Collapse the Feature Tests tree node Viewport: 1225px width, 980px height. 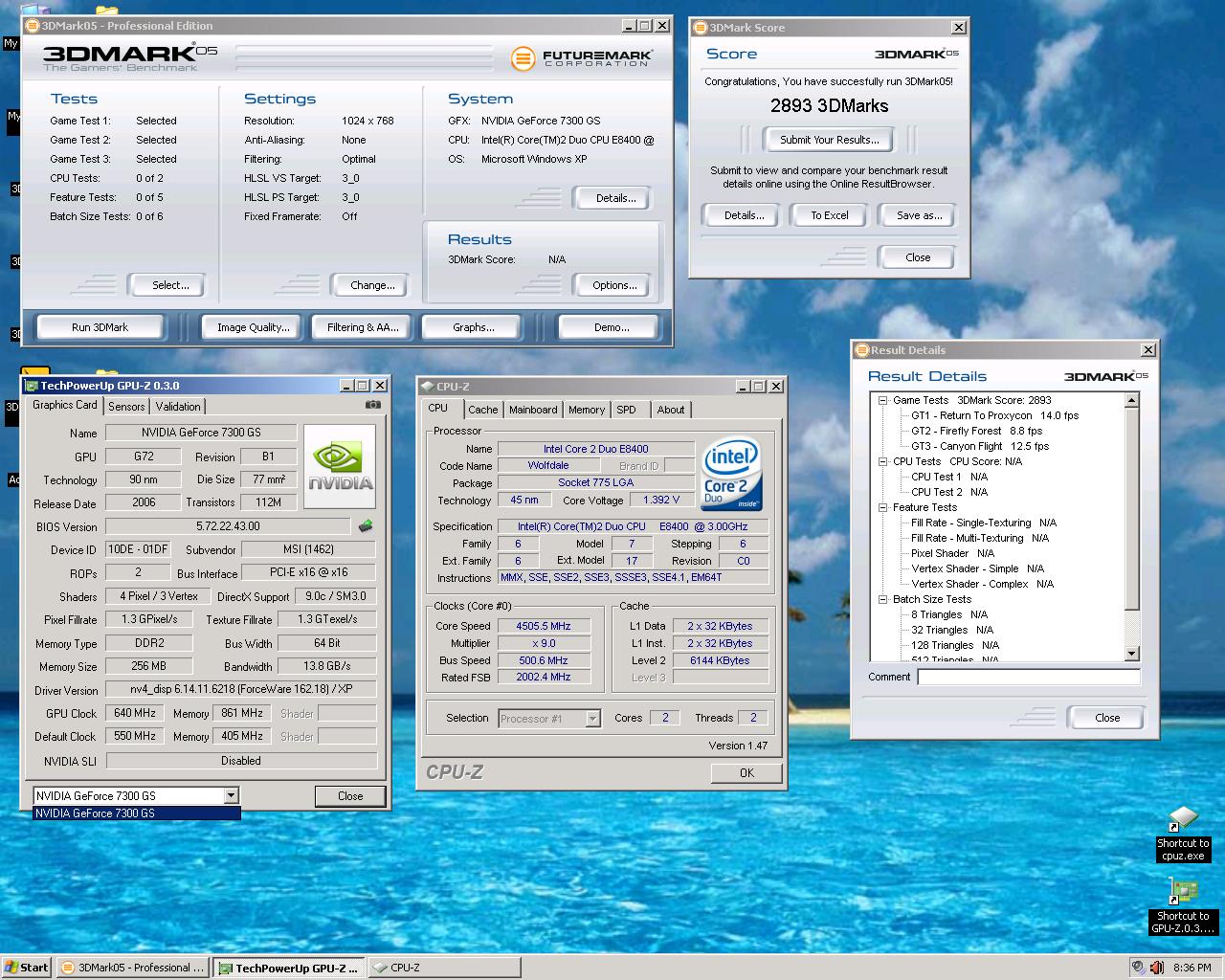click(x=882, y=507)
